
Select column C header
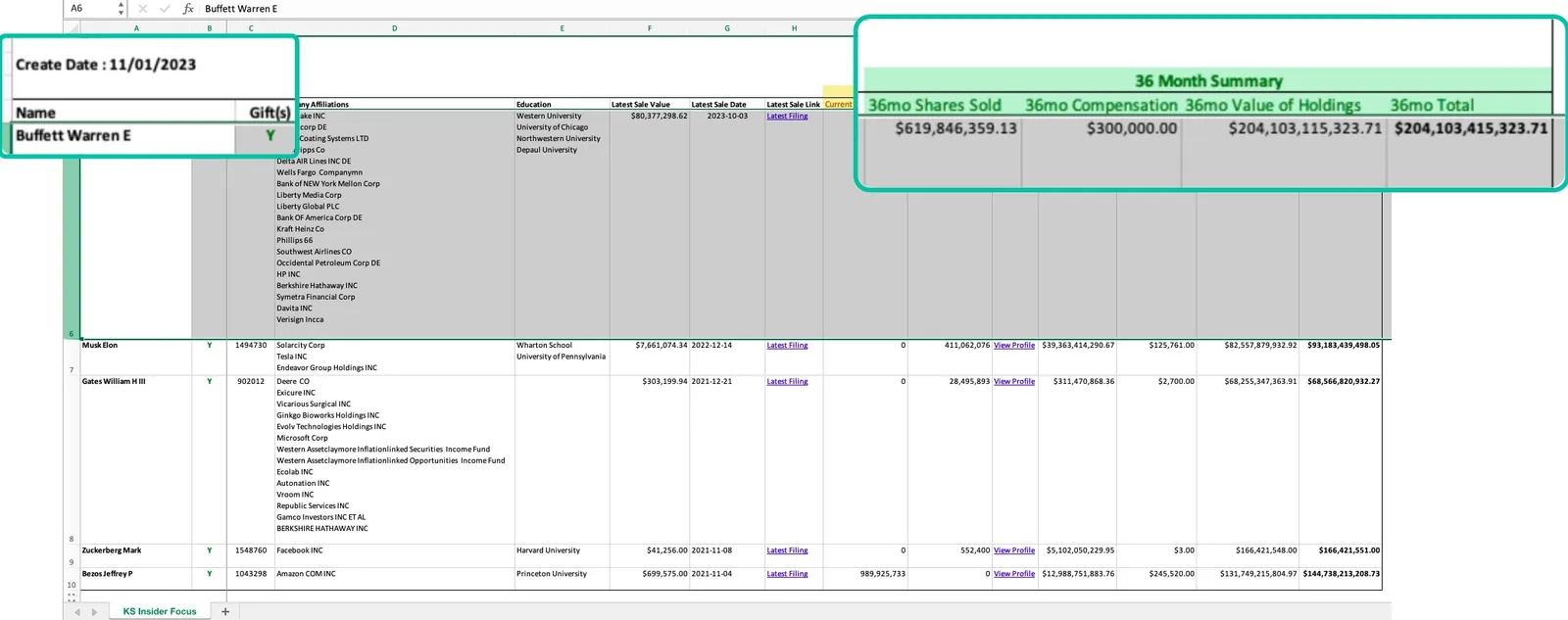[x=251, y=28]
